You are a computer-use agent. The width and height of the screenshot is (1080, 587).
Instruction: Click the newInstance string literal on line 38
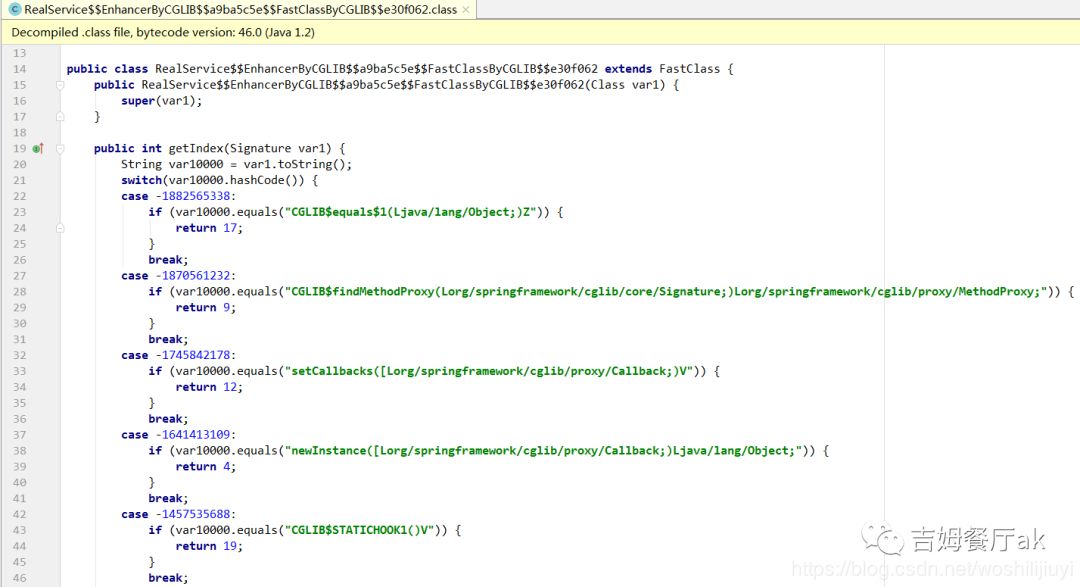(x=543, y=451)
